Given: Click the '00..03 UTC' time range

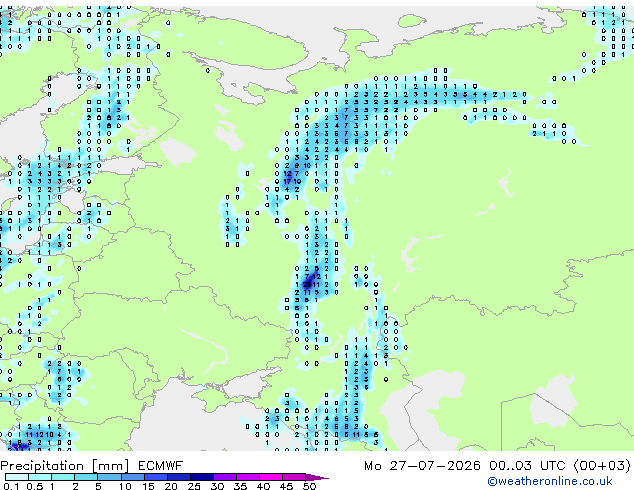Looking at the screenshot, I should coord(527,466).
